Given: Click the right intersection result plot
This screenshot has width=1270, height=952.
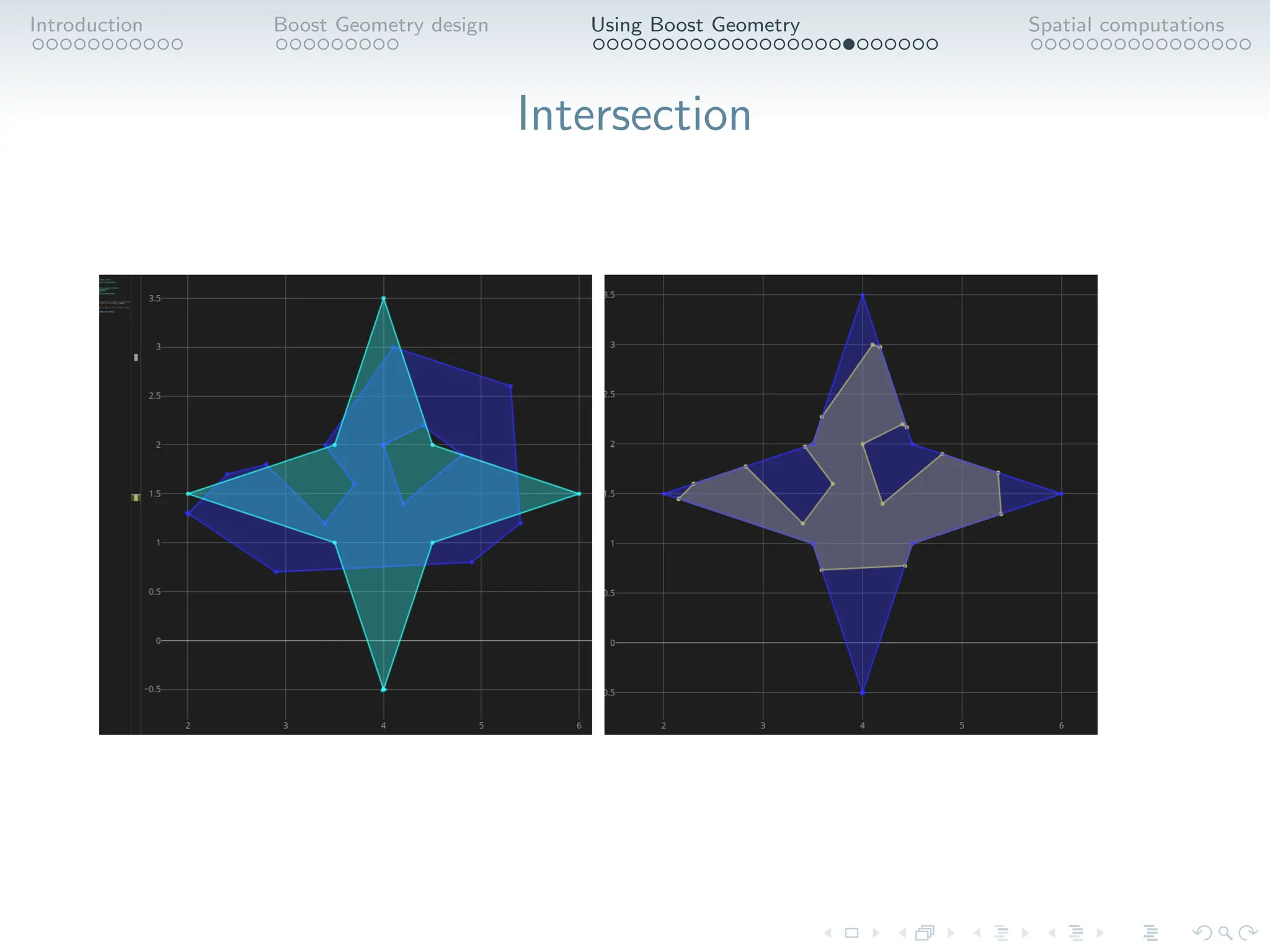Looking at the screenshot, I should pos(851,505).
